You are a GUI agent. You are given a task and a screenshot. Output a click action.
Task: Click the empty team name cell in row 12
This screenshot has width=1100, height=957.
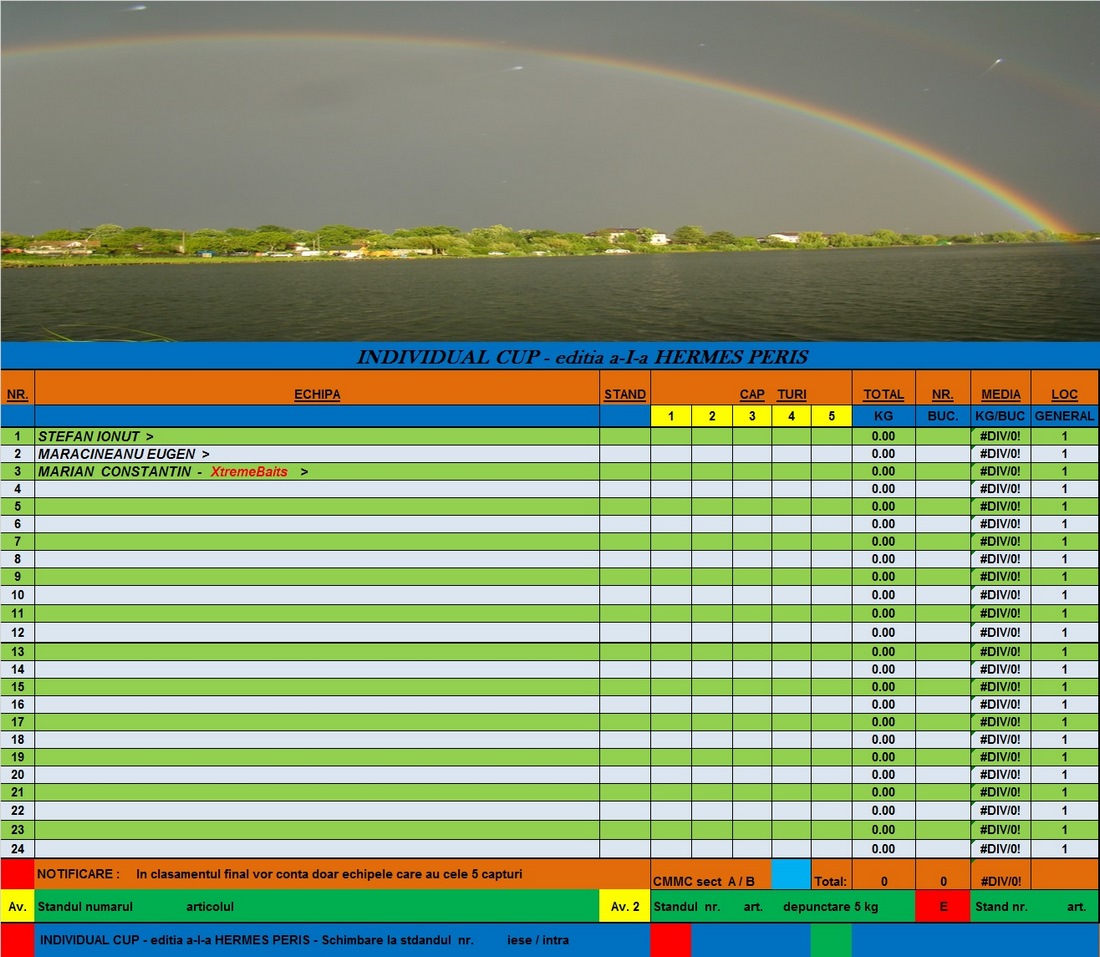coord(317,632)
